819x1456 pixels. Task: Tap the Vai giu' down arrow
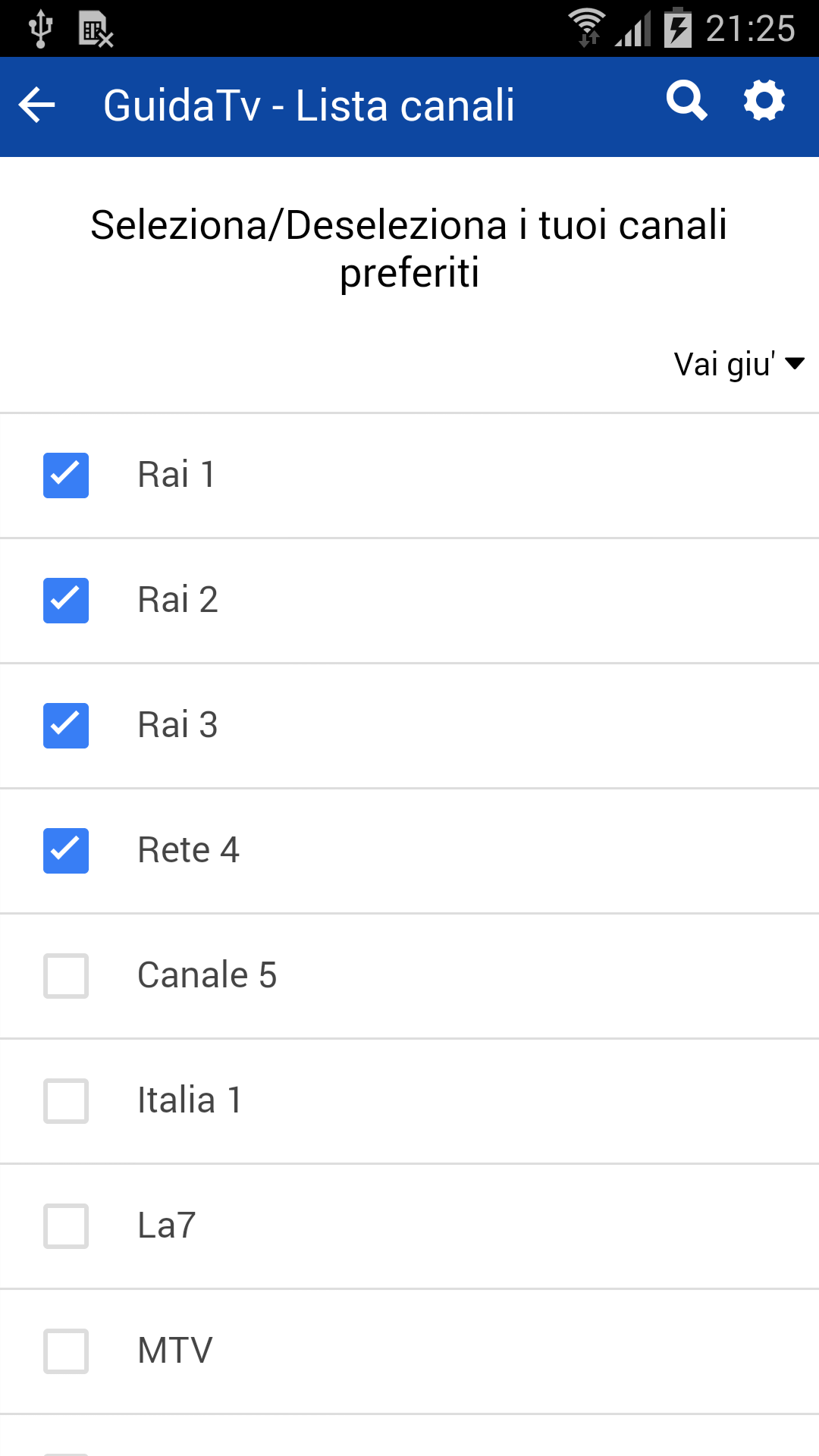[795, 364]
